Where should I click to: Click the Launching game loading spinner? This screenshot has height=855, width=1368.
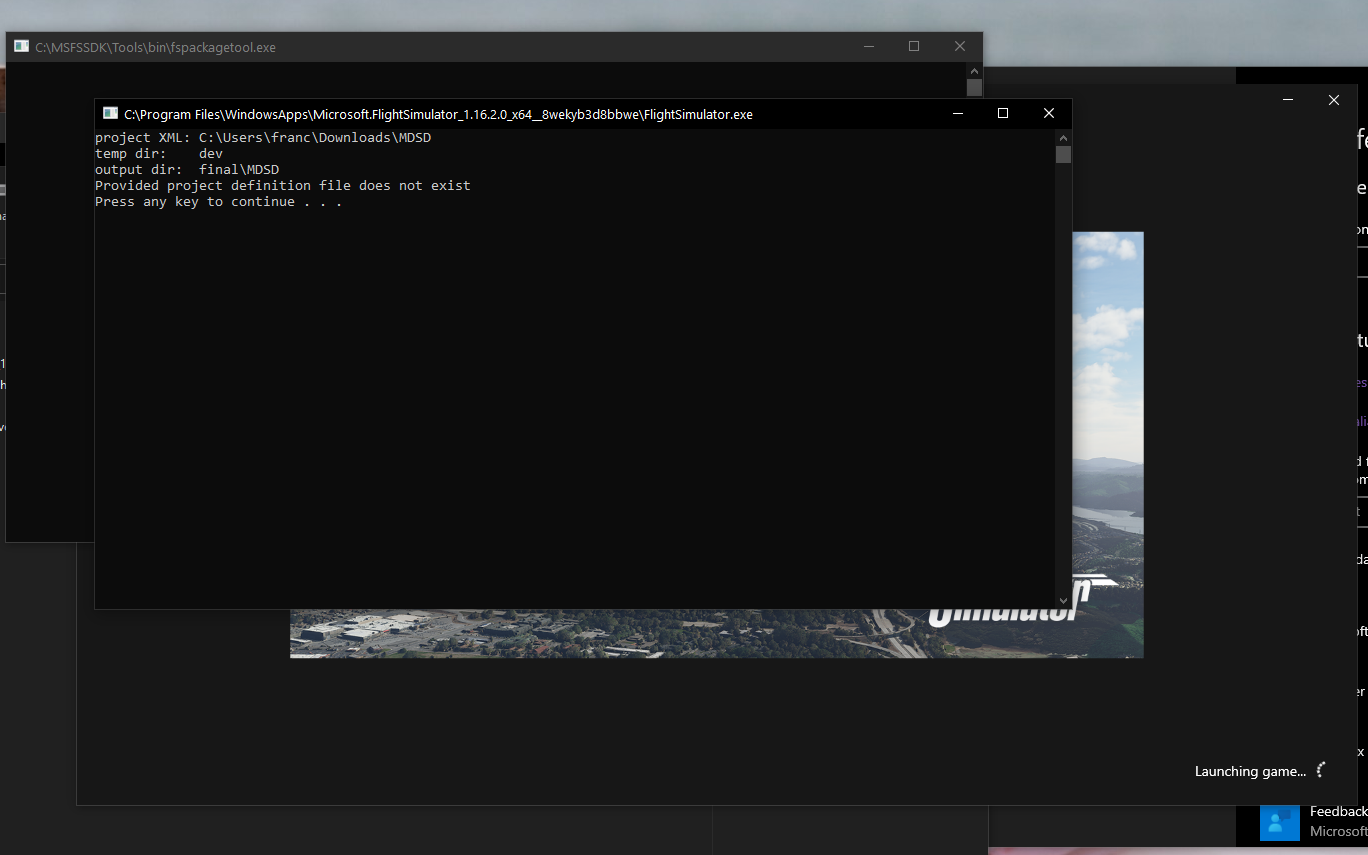click(x=1321, y=770)
